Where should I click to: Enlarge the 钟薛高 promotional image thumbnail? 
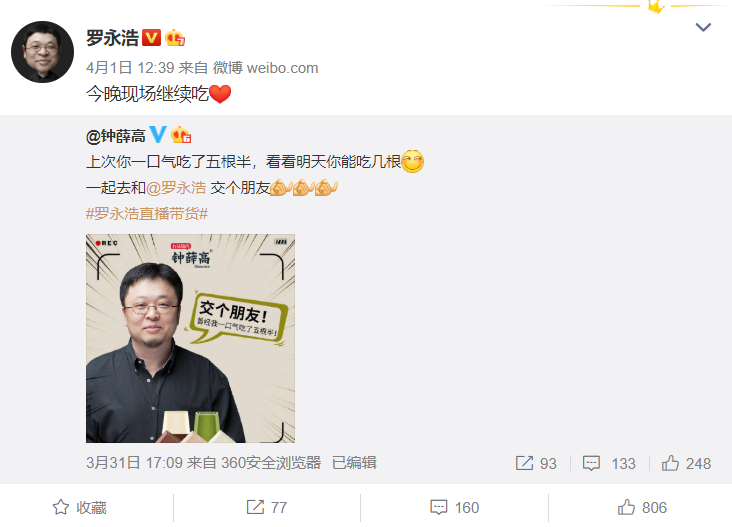click(x=190, y=338)
